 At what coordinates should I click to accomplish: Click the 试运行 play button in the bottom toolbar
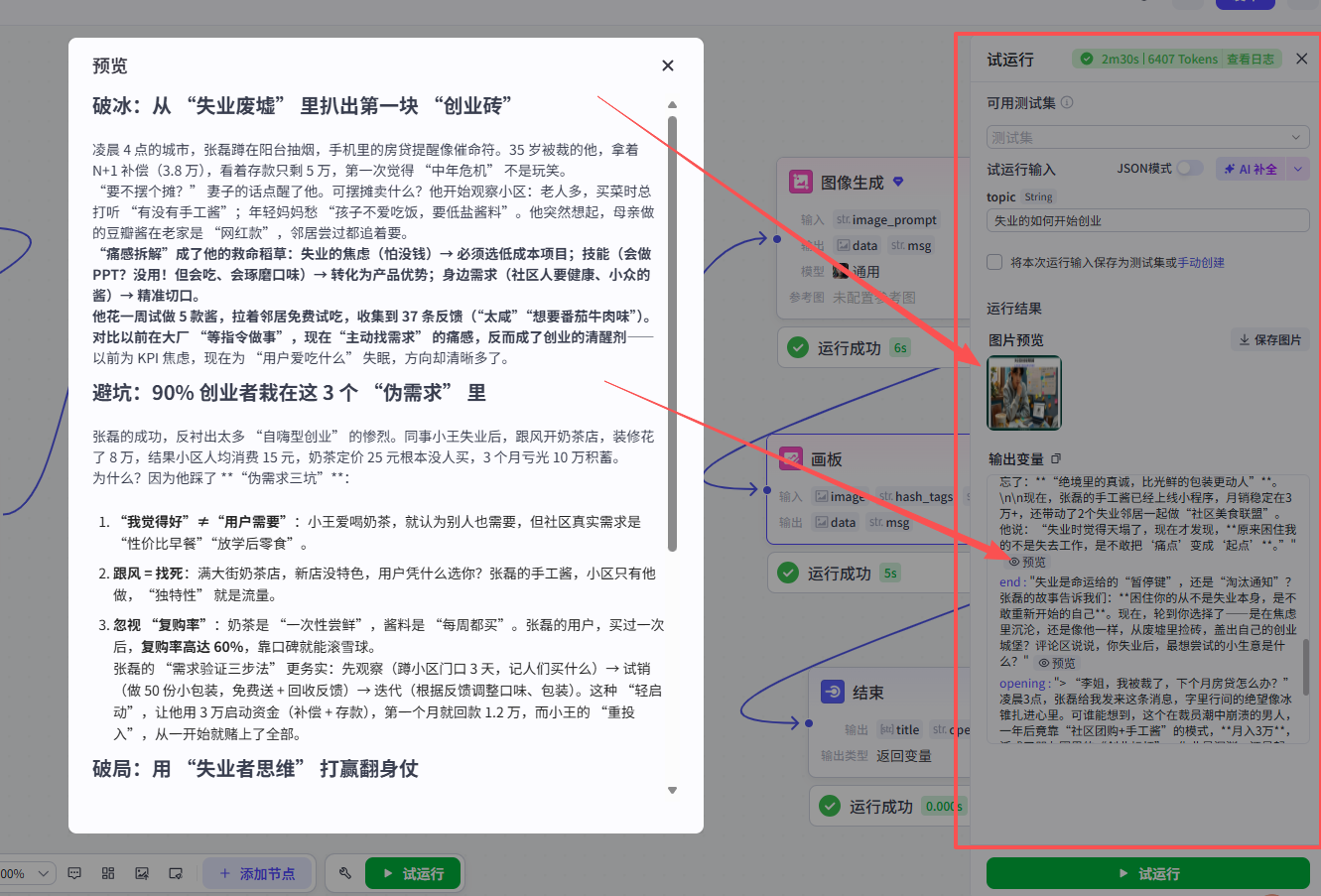click(413, 873)
